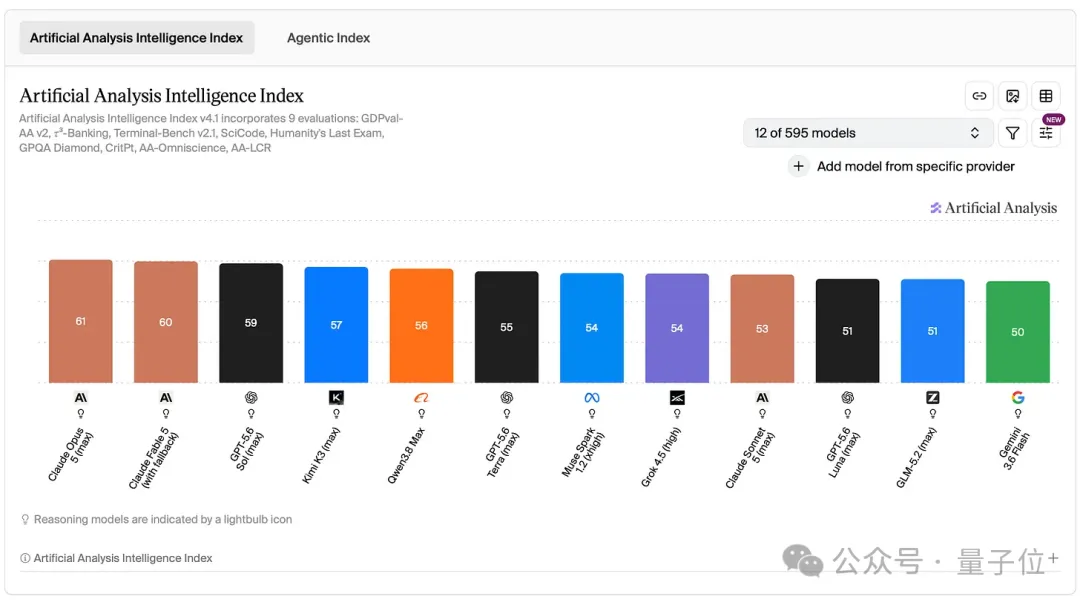Click the Anthropic logo under Claude Opus 5
The height and width of the screenshot is (605, 1080).
click(81, 398)
